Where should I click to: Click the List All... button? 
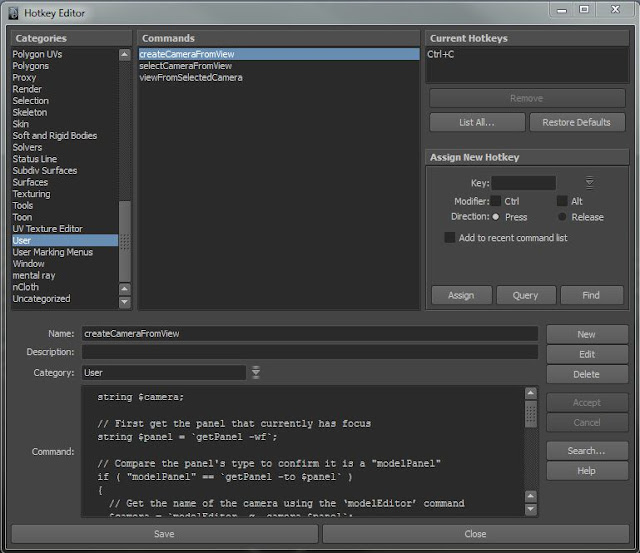(x=477, y=122)
